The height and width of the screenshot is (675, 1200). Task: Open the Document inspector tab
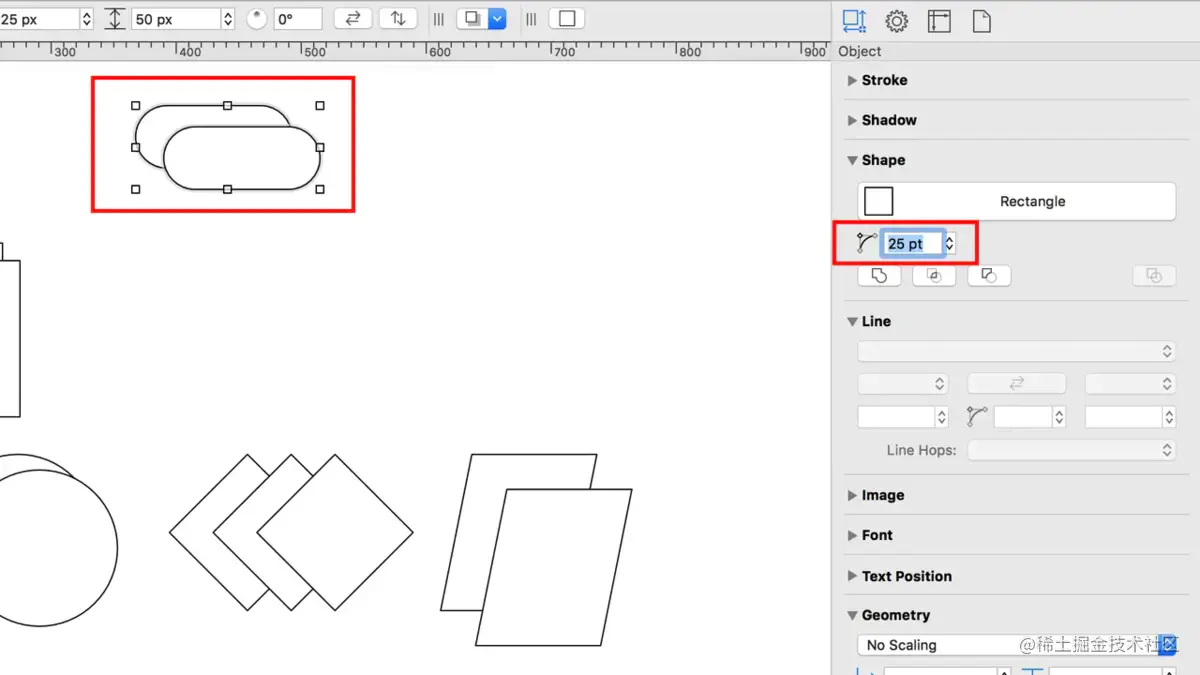click(x=982, y=21)
